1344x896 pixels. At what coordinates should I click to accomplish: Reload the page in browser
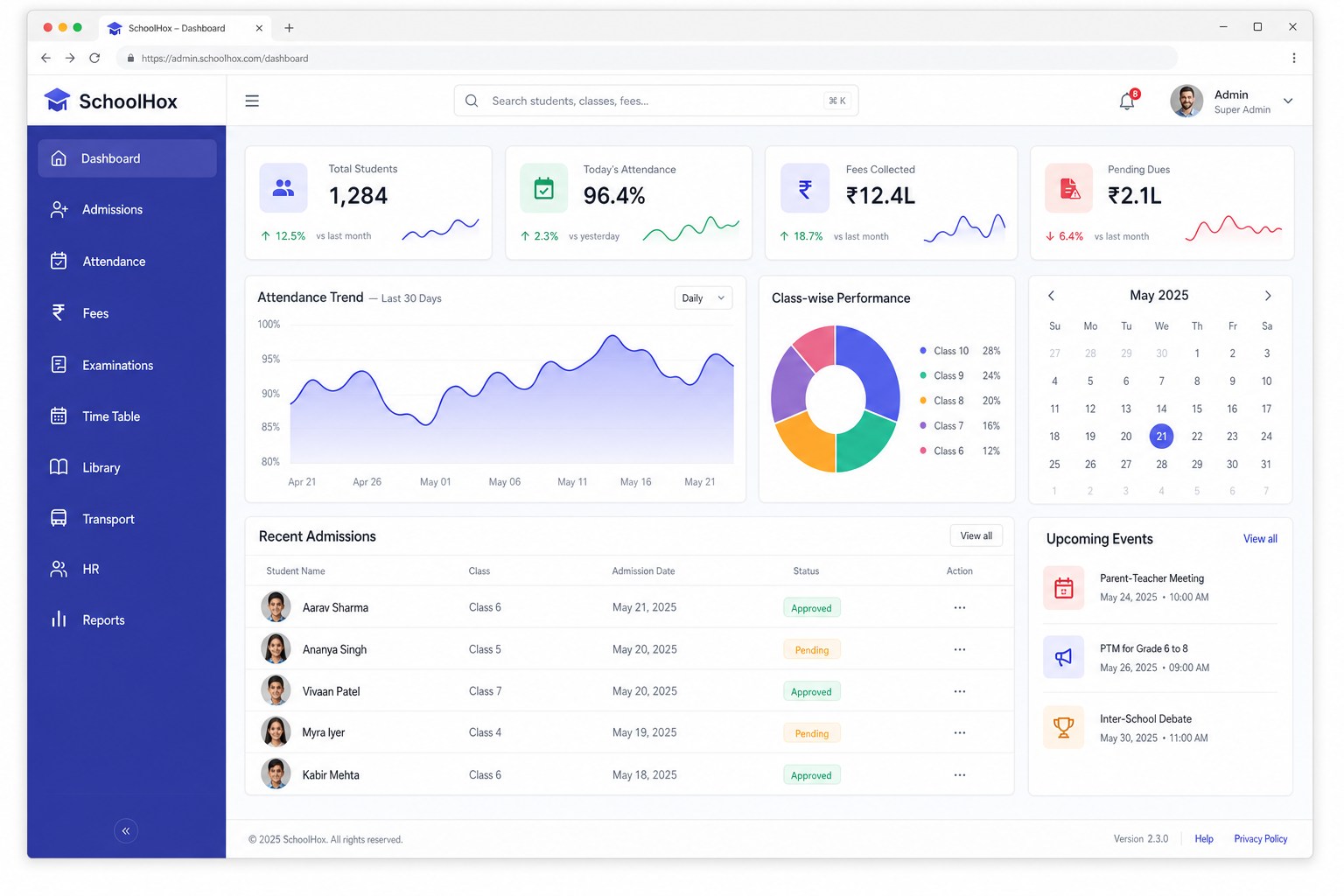click(94, 58)
